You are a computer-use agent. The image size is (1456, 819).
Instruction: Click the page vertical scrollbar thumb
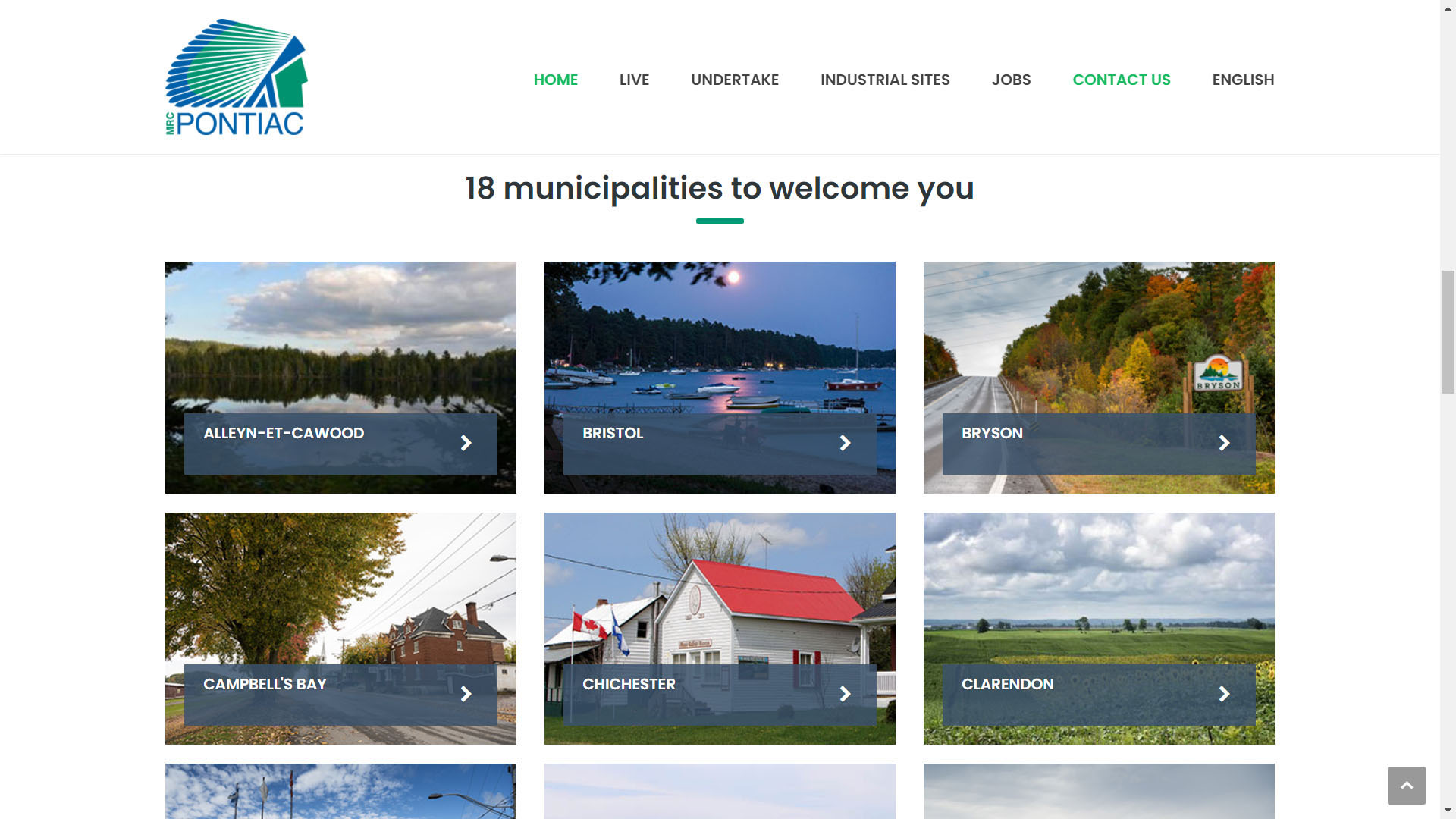[x=1448, y=331]
